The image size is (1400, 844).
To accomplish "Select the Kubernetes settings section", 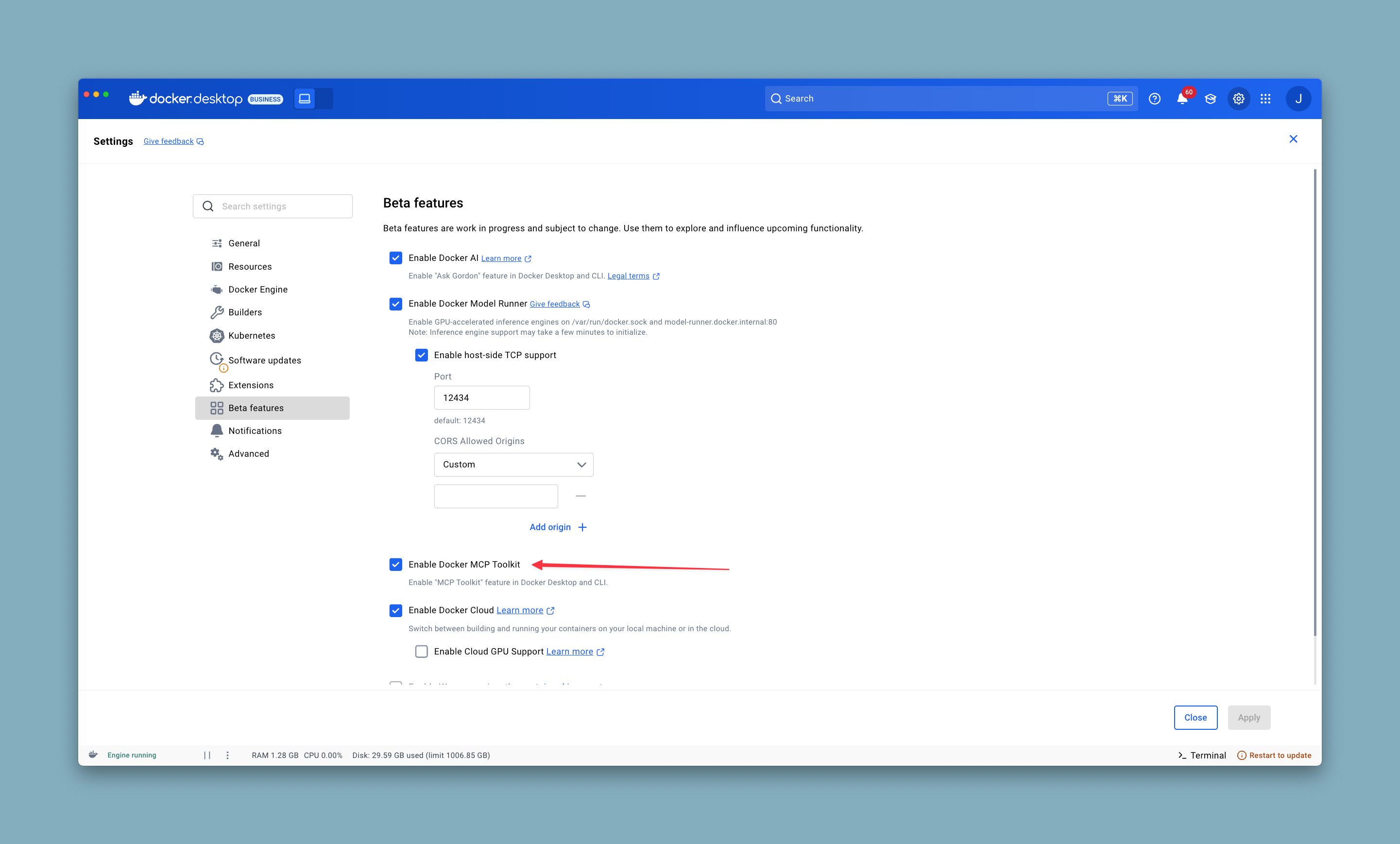I will (x=252, y=335).
